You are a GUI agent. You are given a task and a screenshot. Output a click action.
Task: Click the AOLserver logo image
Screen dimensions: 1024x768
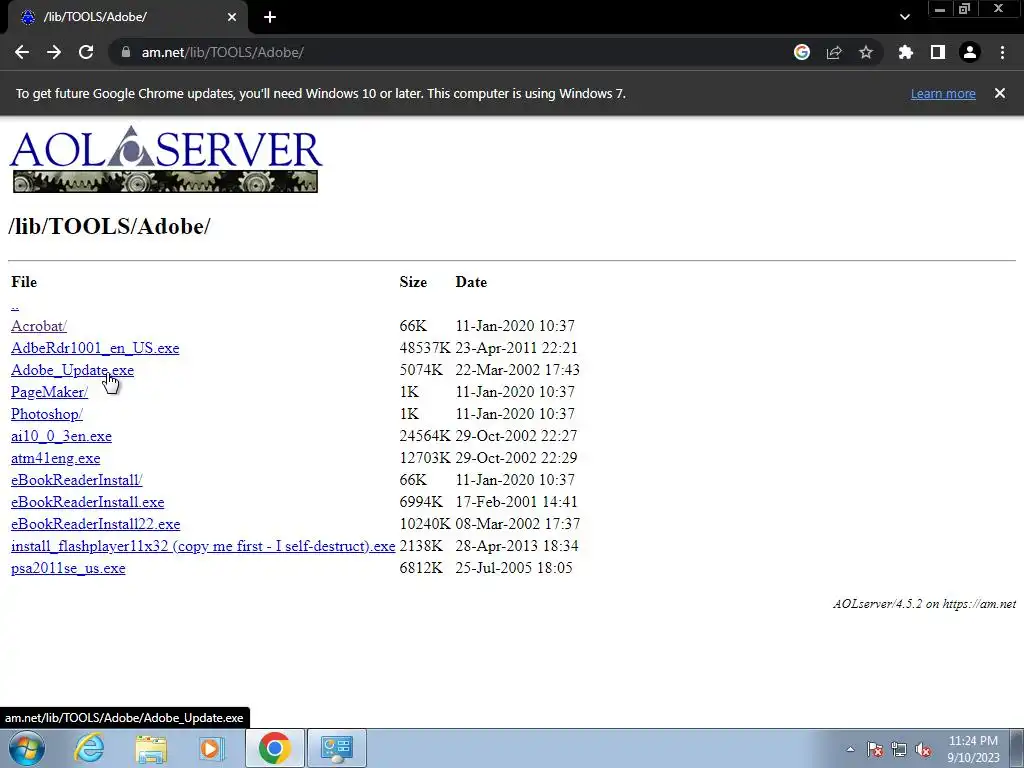click(x=165, y=159)
